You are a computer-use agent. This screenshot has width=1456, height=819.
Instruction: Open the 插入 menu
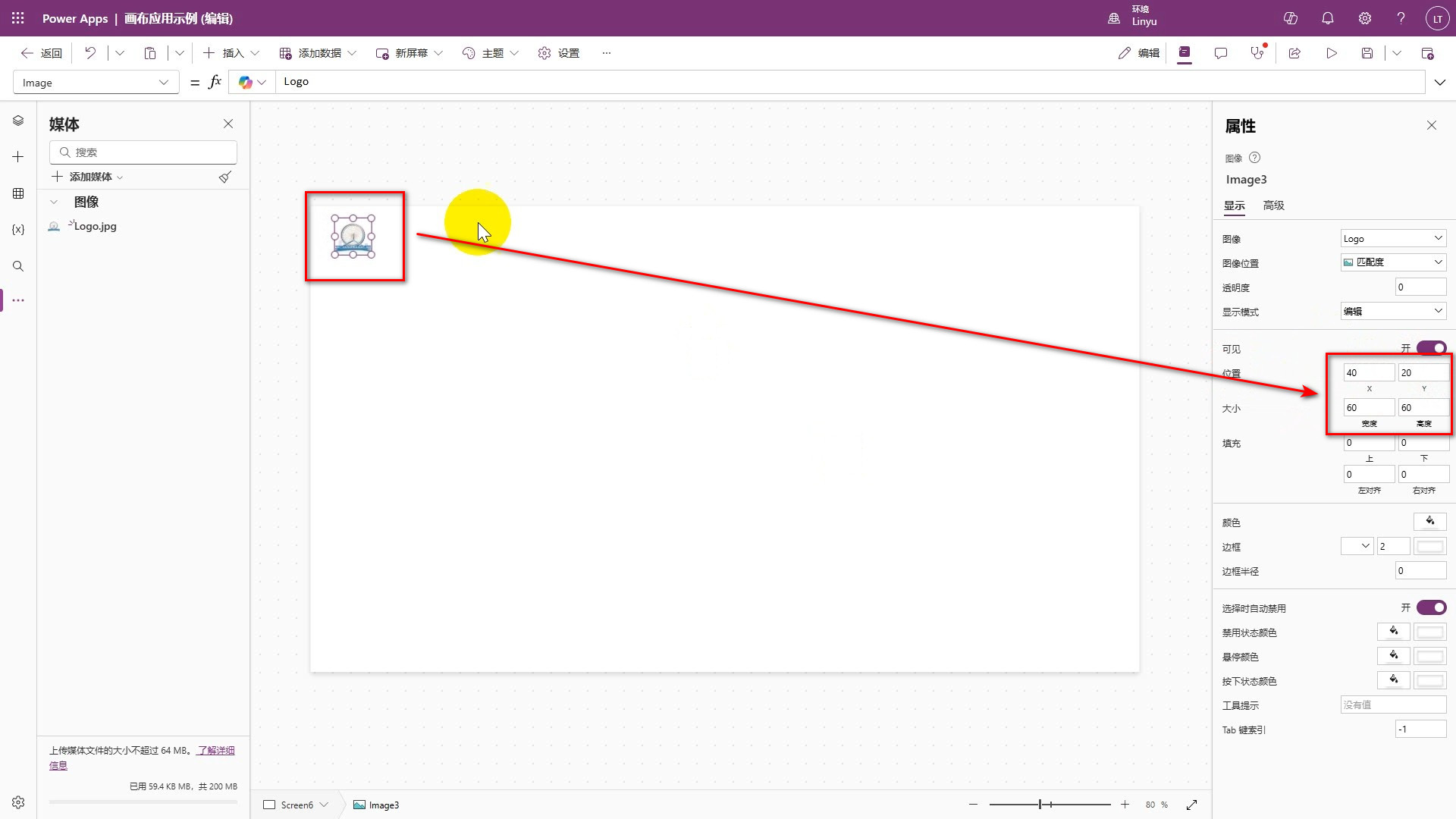232,53
